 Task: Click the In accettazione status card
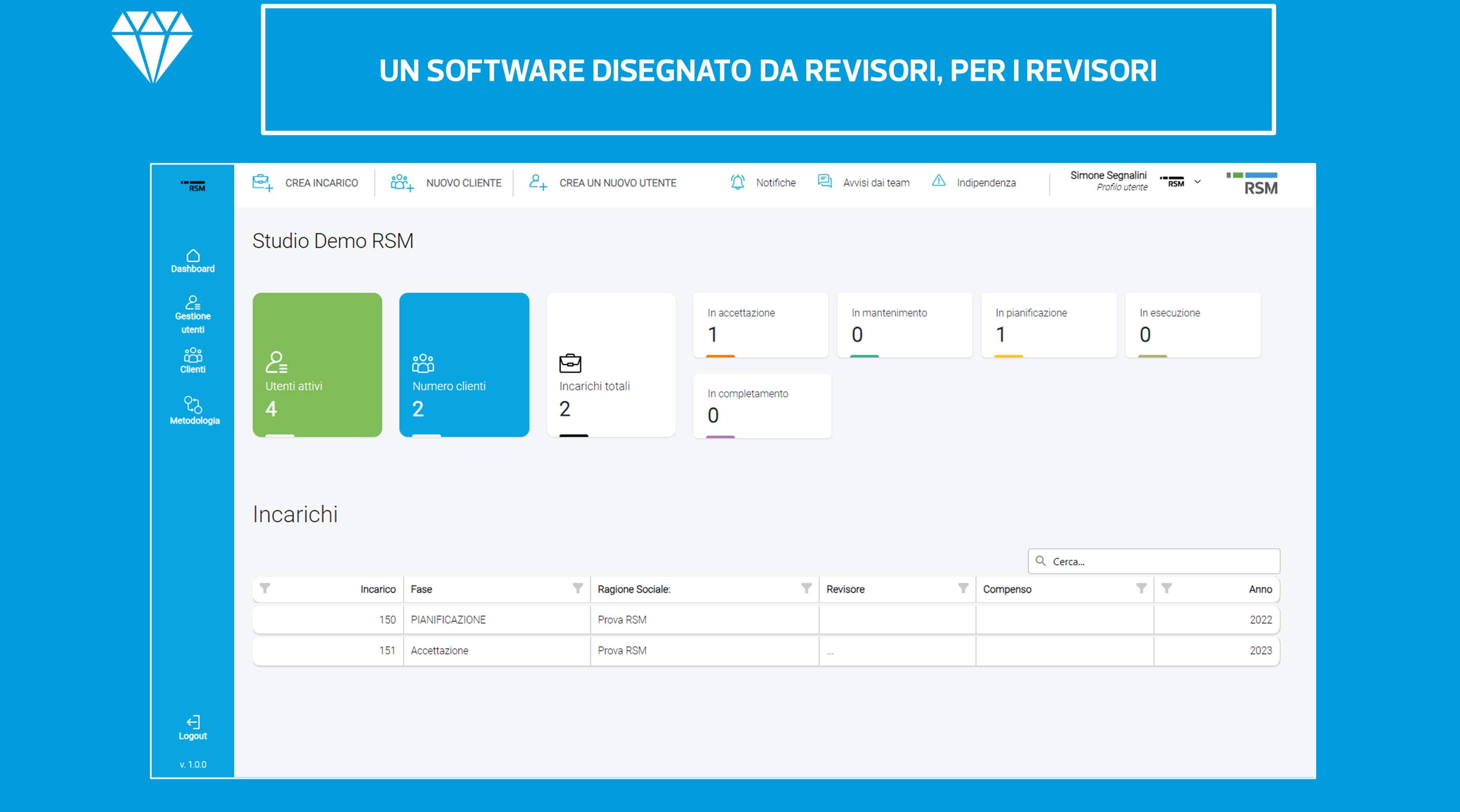(x=760, y=325)
